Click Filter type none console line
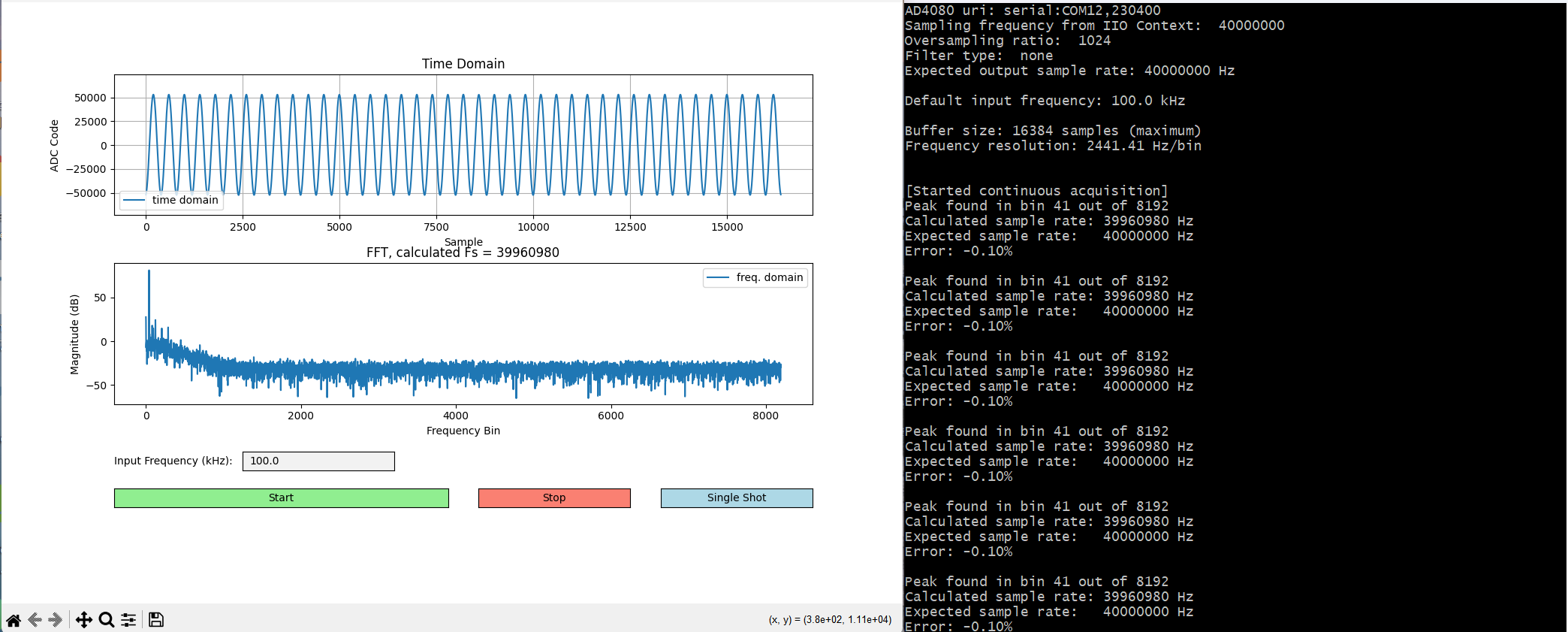This screenshot has width=1568, height=632. [978, 56]
